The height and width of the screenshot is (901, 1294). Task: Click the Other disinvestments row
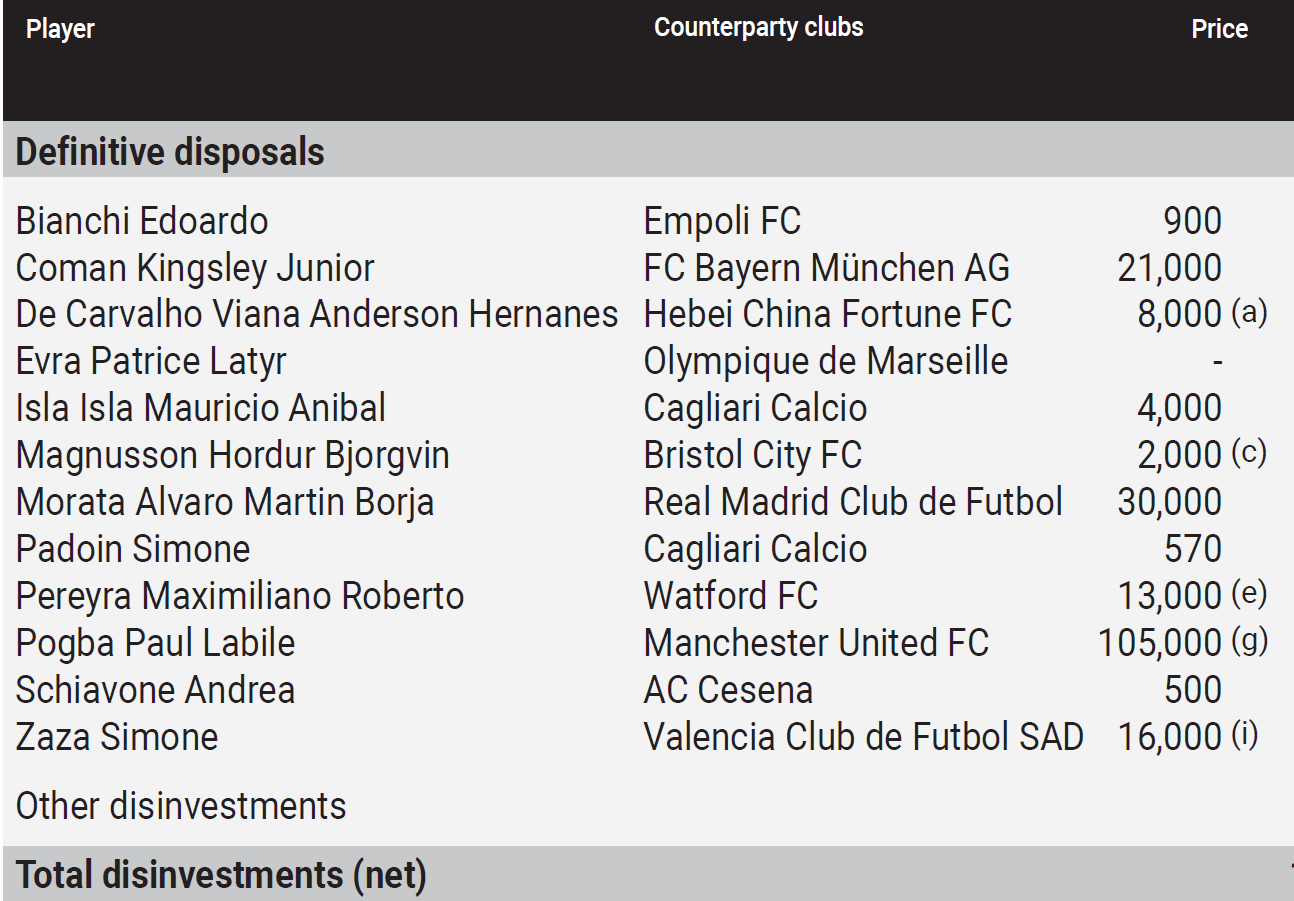point(647,806)
